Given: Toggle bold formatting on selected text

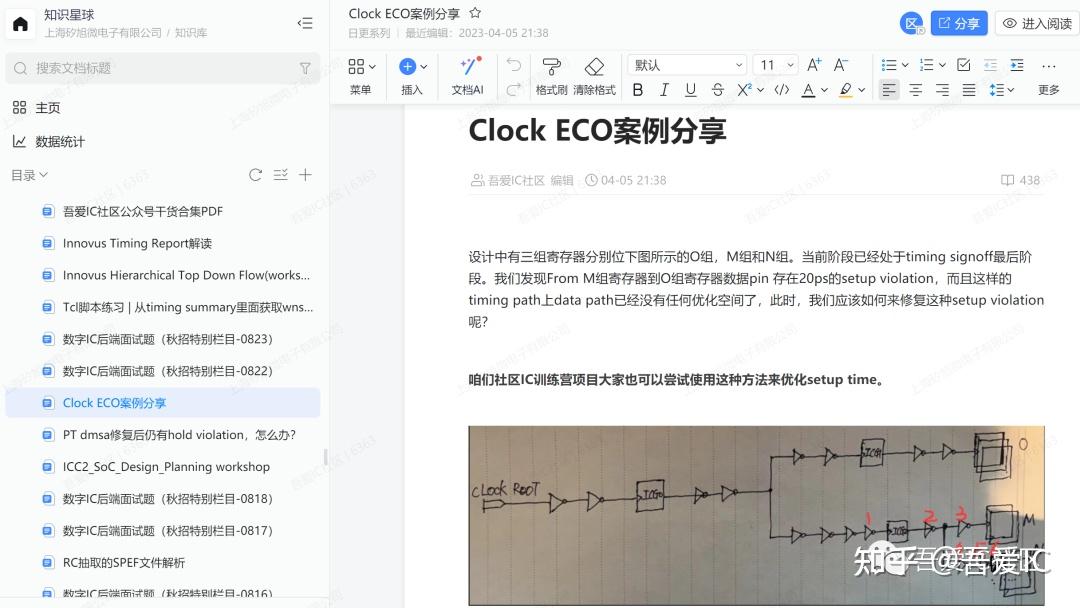Looking at the screenshot, I should (638, 90).
